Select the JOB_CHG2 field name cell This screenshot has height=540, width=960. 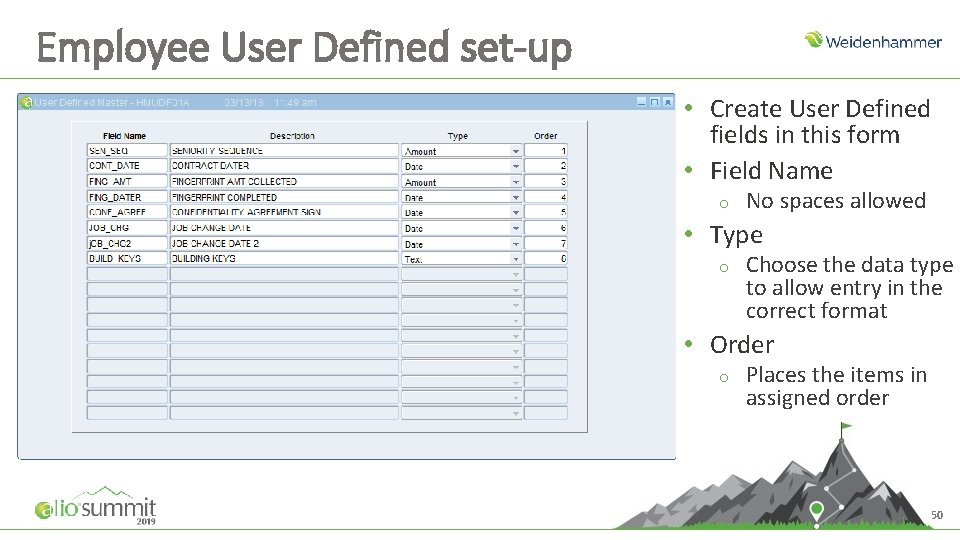[x=127, y=243]
